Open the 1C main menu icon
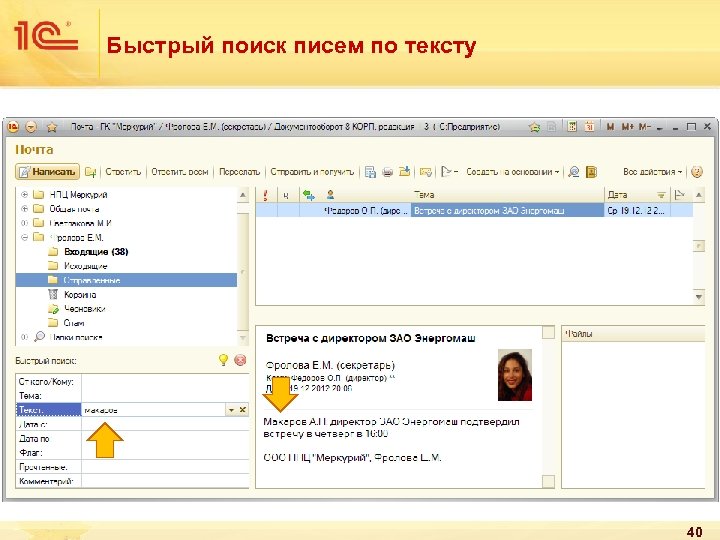 [x=14, y=127]
